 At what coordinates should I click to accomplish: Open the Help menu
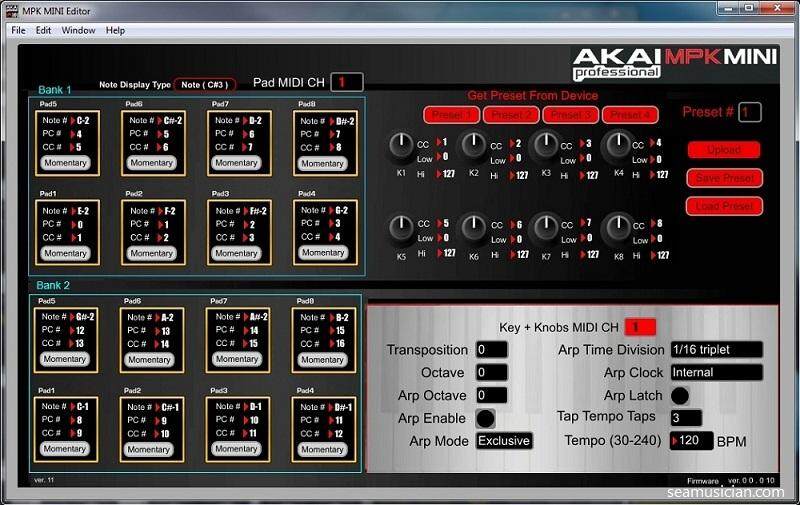(x=115, y=30)
